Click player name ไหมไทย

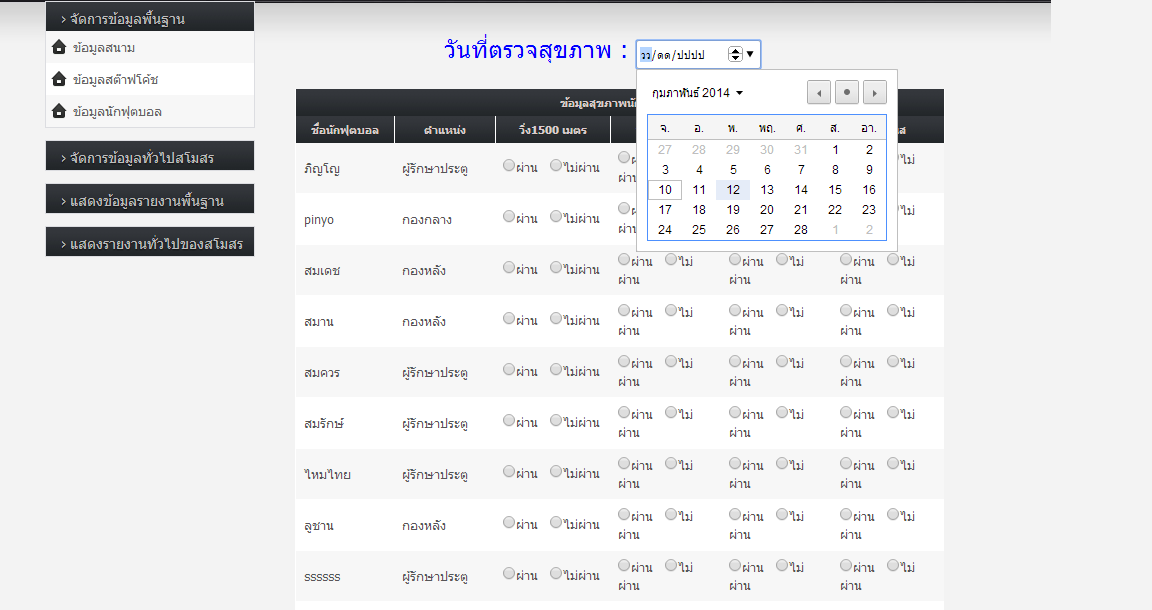tap(328, 475)
